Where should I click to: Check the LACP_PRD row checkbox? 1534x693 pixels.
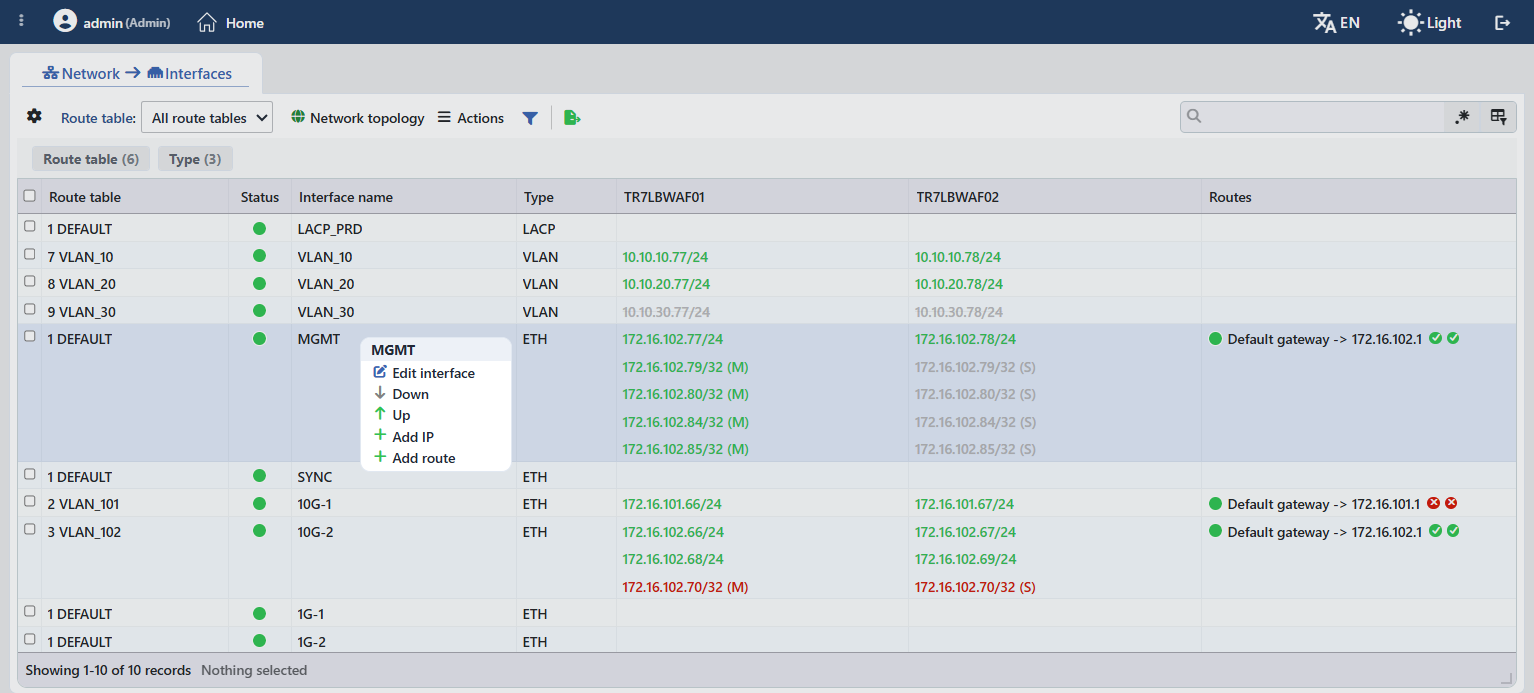[x=30, y=227]
